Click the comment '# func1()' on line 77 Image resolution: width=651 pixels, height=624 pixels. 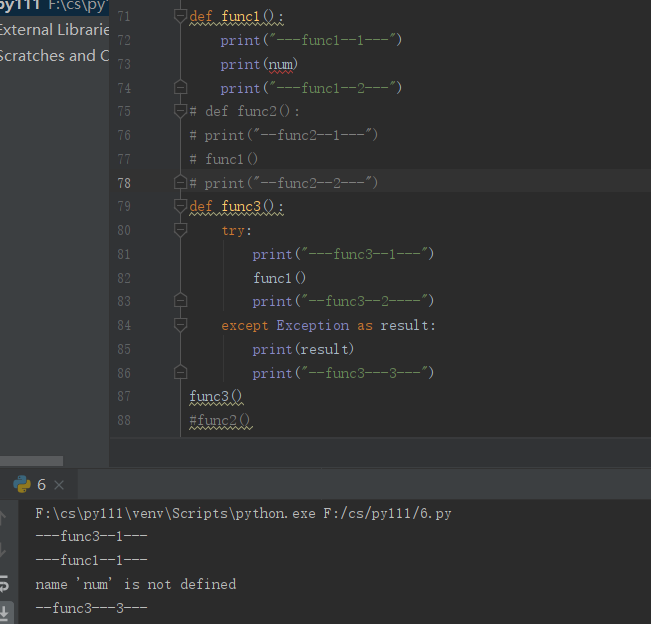coord(224,159)
